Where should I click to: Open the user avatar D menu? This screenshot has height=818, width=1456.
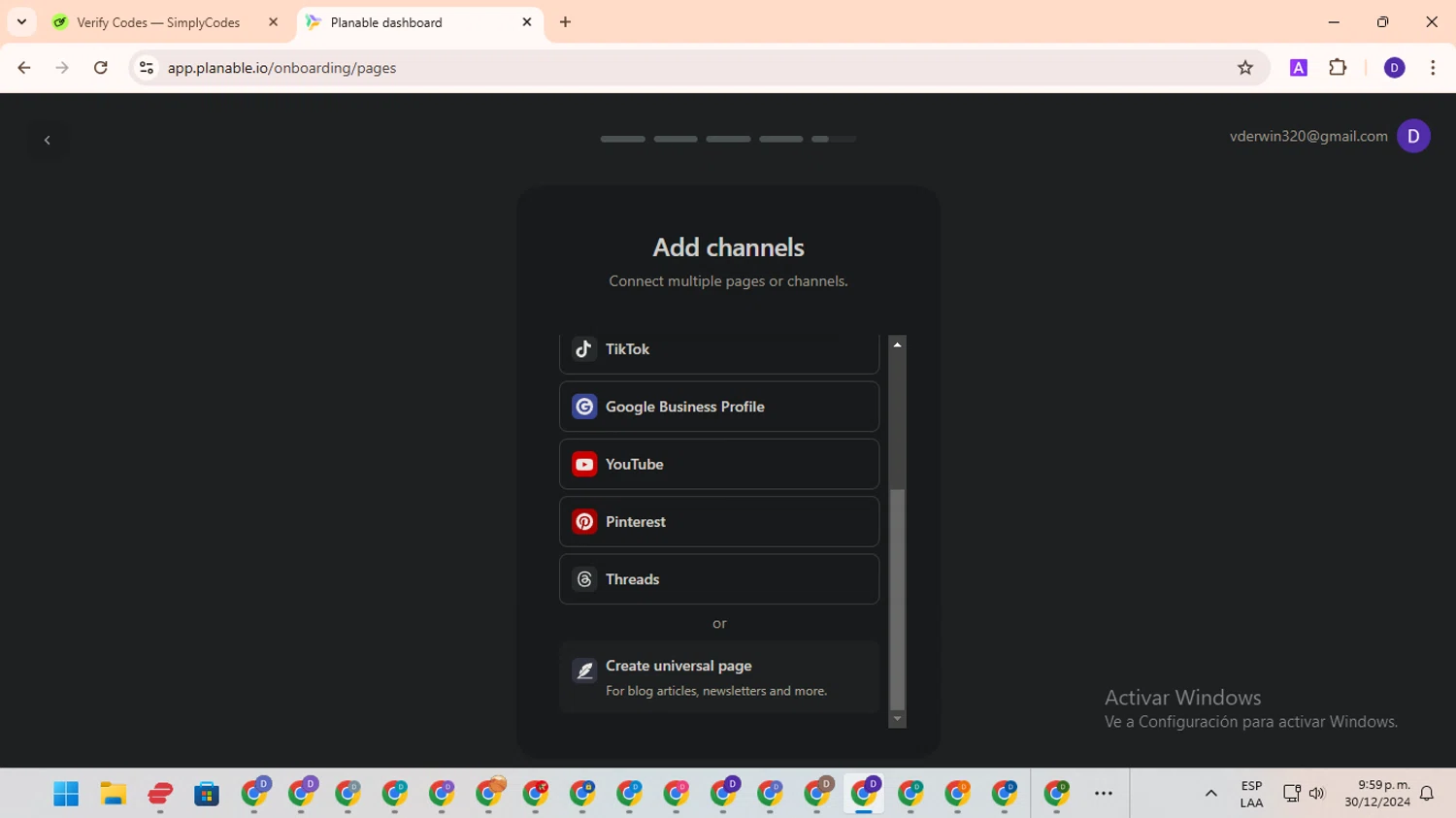point(1413,136)
